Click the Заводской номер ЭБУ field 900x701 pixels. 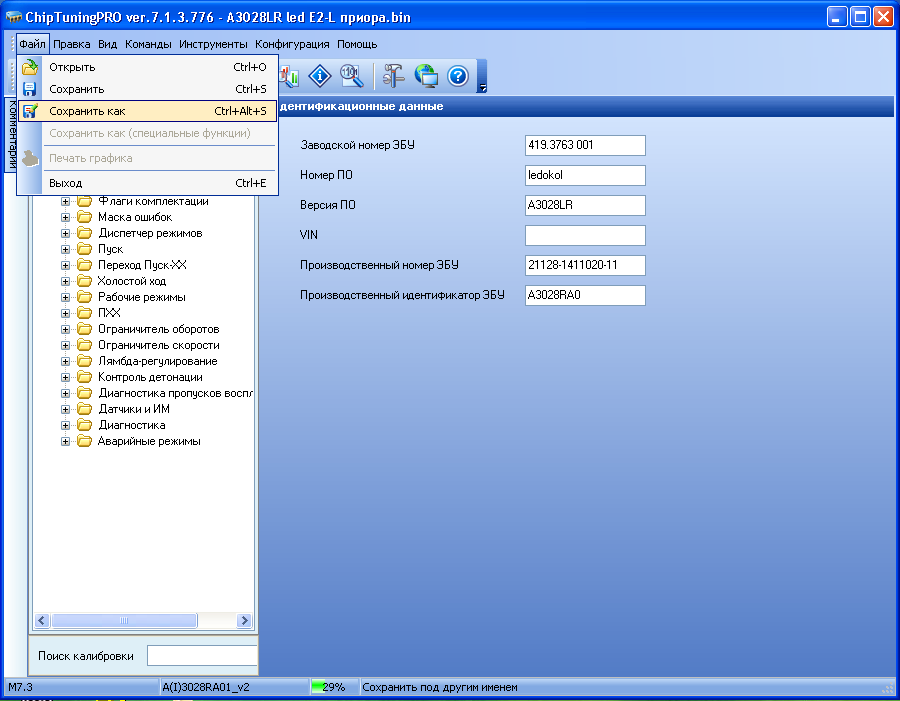(x=585, y=145)
